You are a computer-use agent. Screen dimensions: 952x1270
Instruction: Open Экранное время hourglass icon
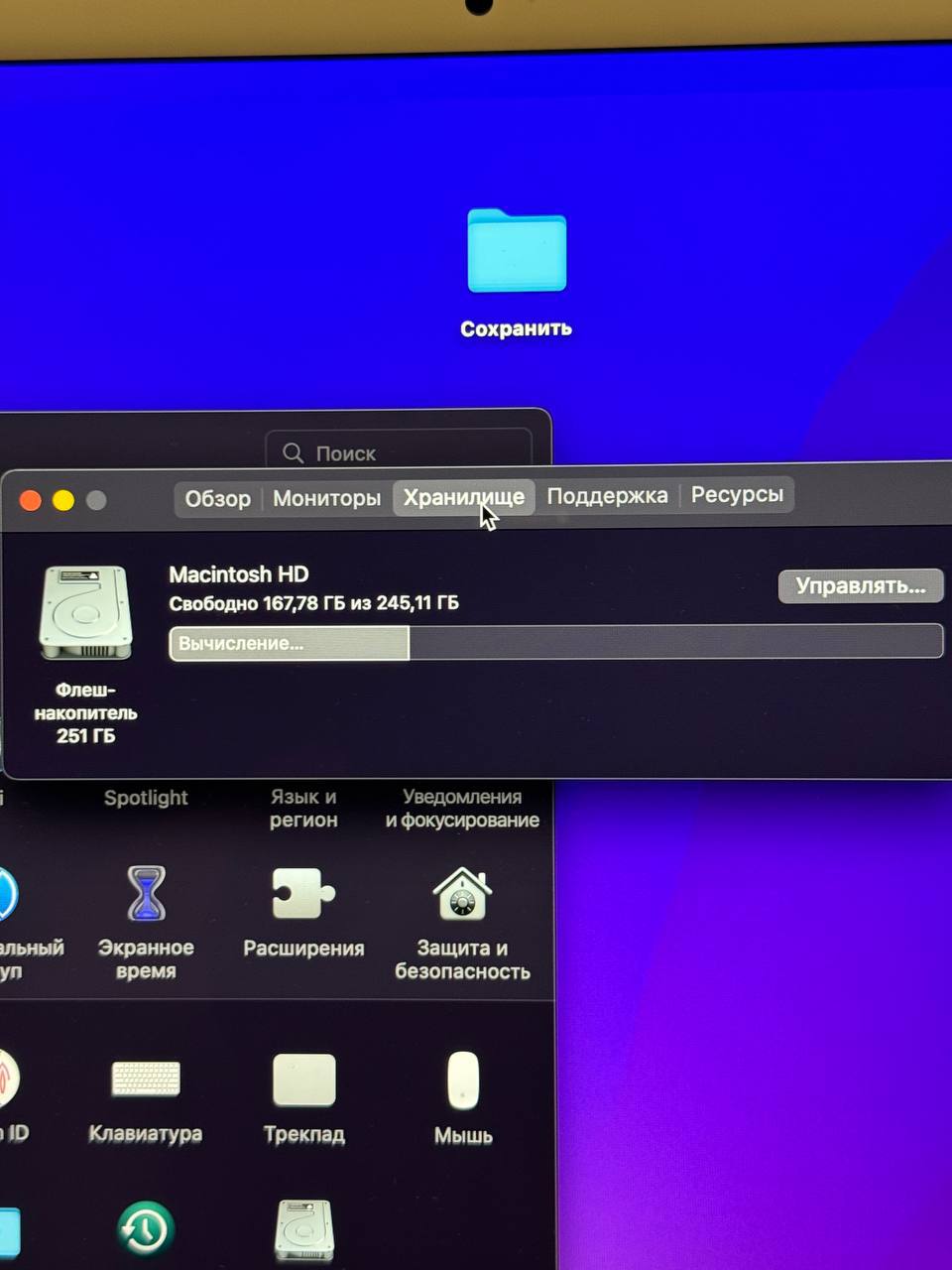click(x=146, y=893)
